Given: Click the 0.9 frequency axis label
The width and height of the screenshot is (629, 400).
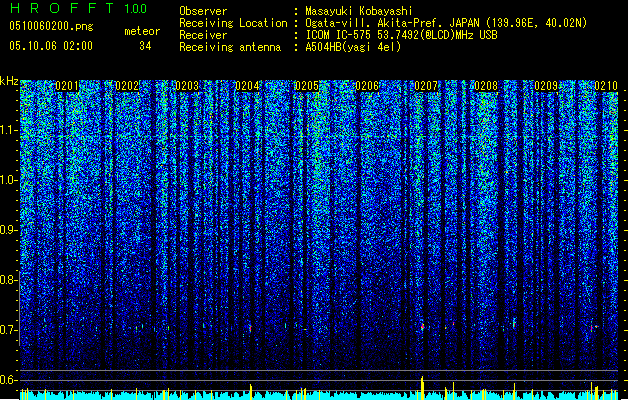Looking at the screenshot, I should click(8, 230).
